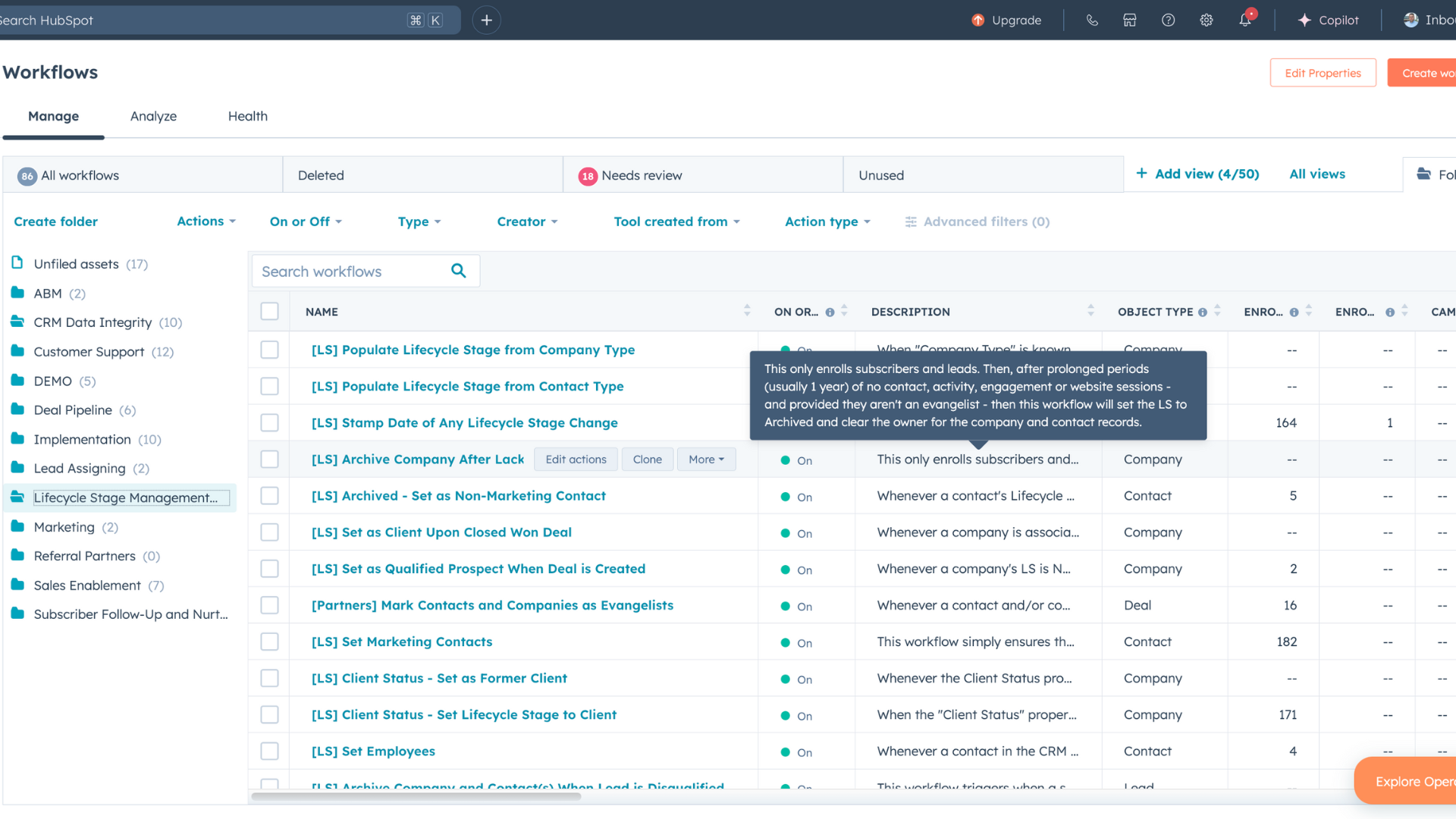Tick checkbox for Set Employees workflow
1456x819 pixels.
pyautogui.click(x=269, y=751)
